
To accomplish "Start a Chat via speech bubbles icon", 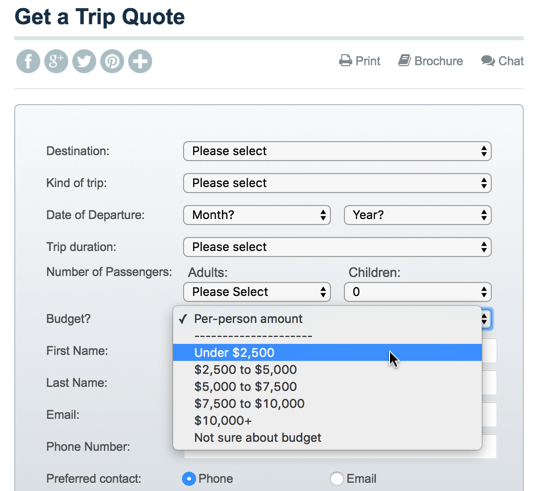I will pos(488,61).
